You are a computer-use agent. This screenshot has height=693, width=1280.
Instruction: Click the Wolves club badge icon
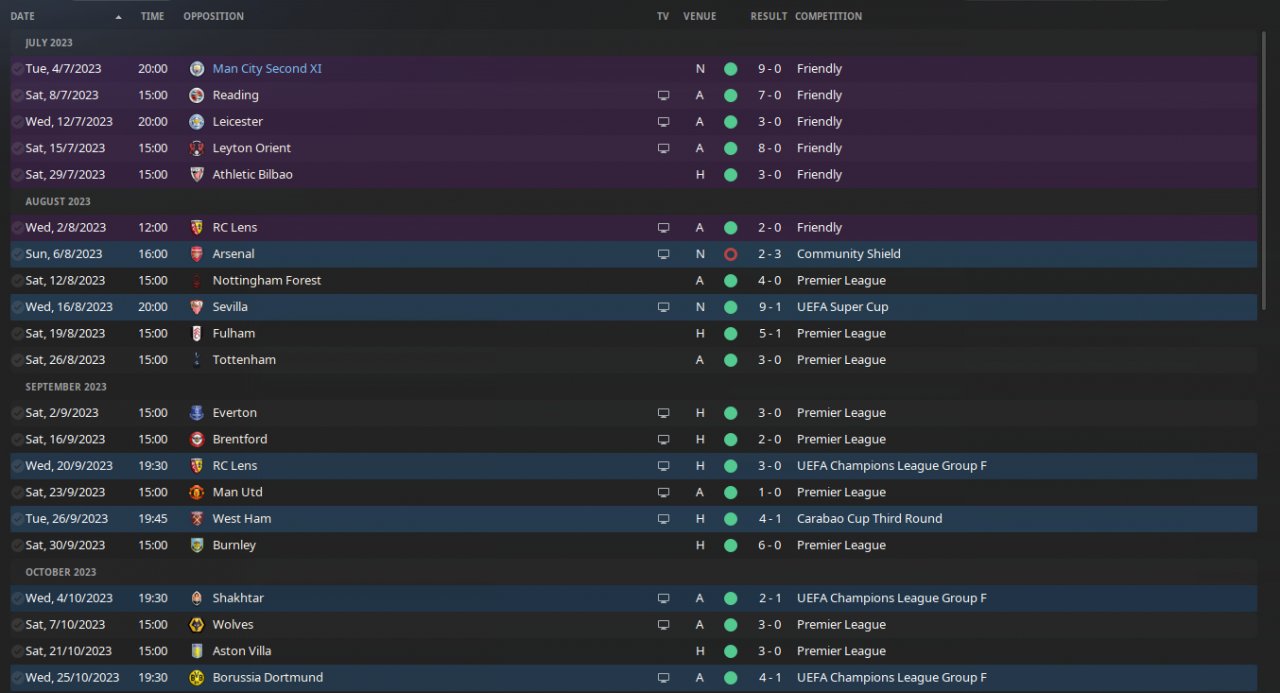pos(197,625)
